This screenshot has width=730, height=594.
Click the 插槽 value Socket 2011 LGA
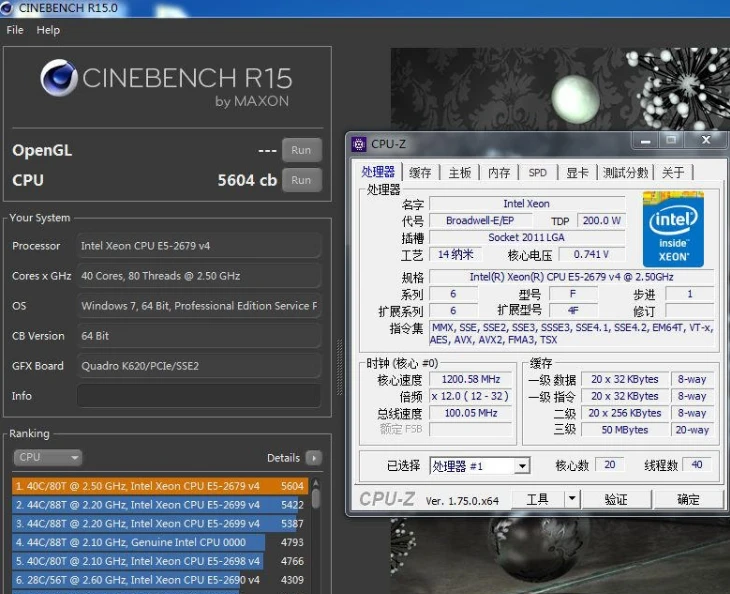[x=527, y=237]
